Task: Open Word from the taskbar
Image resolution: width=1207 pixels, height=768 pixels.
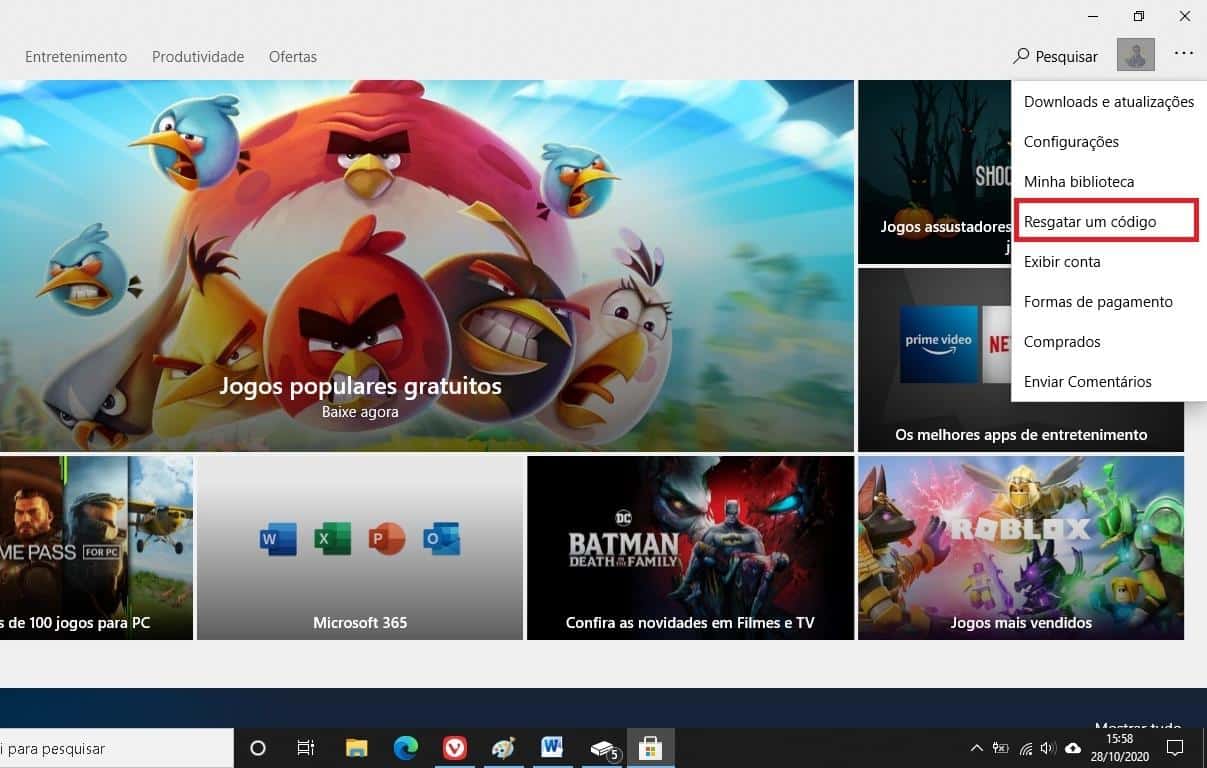Action: [552, 748]
